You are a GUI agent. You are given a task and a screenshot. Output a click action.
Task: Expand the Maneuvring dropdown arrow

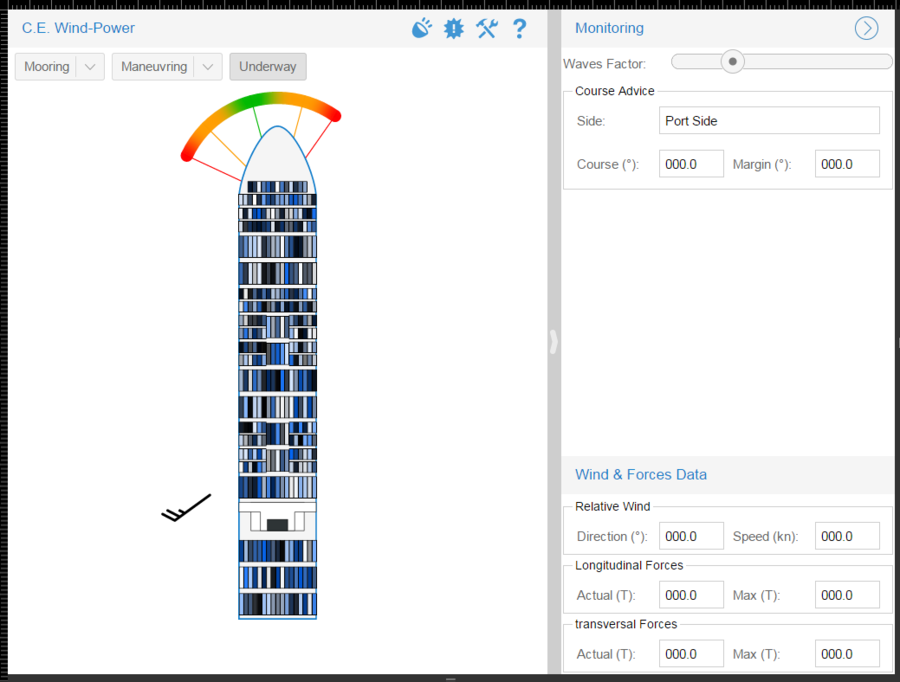click(x=208, y=67)
